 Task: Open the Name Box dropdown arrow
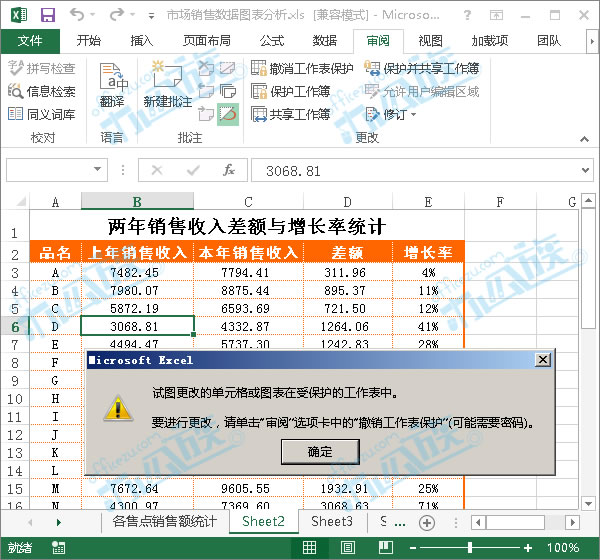pyautogui.click(x=98, y=169)
